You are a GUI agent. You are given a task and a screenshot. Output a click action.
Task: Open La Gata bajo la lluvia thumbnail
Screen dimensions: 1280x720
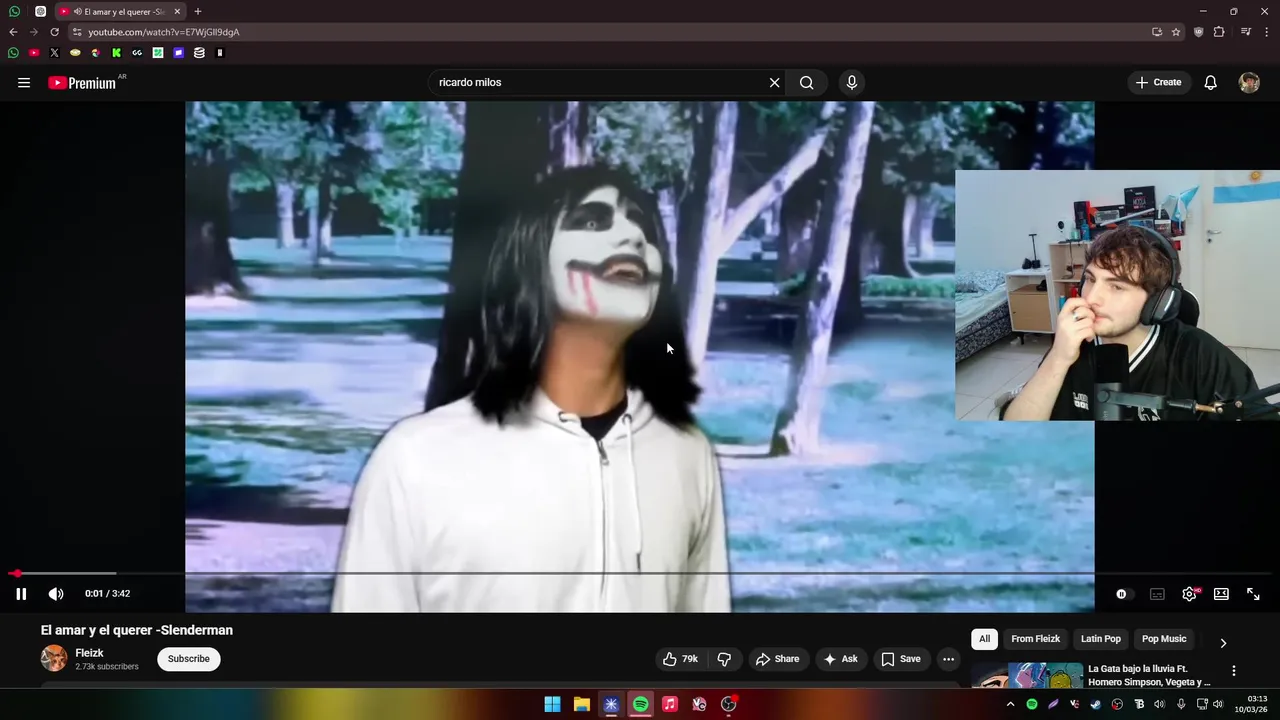click(x=1027, y=676)
